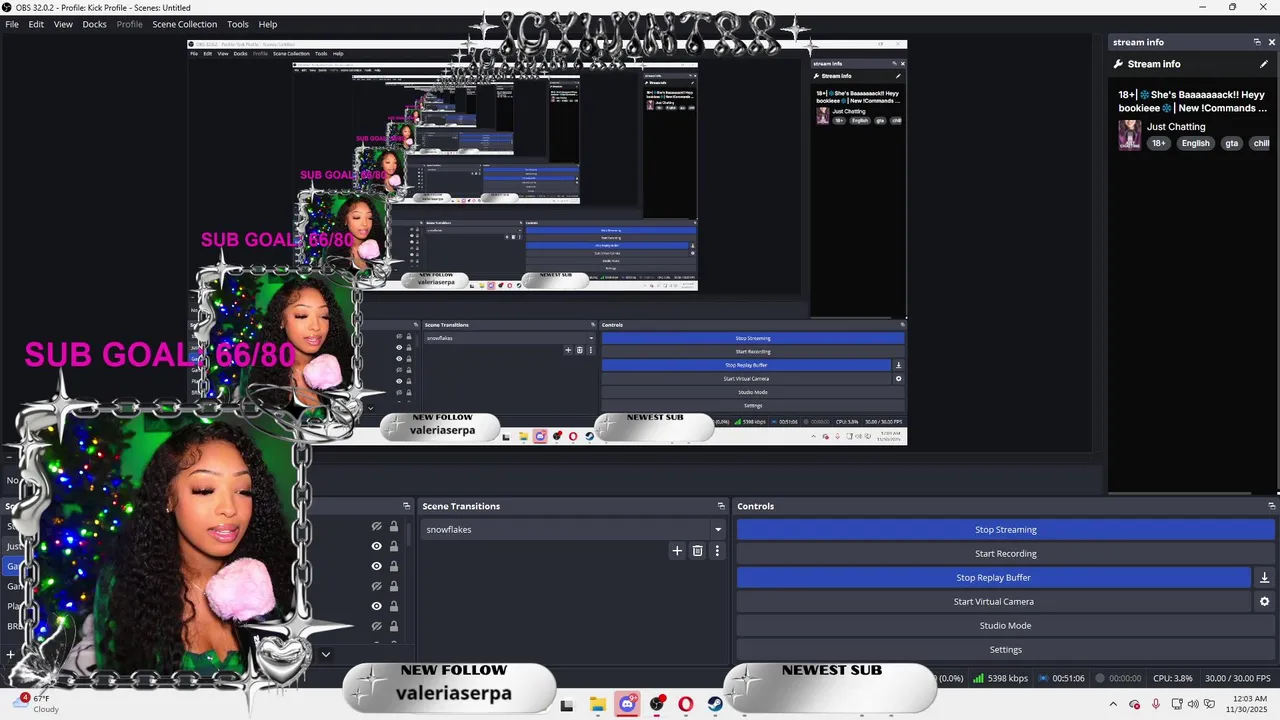Open transition properties three-dot menu
Viewport: 1280px width, 720px height.
716,551
